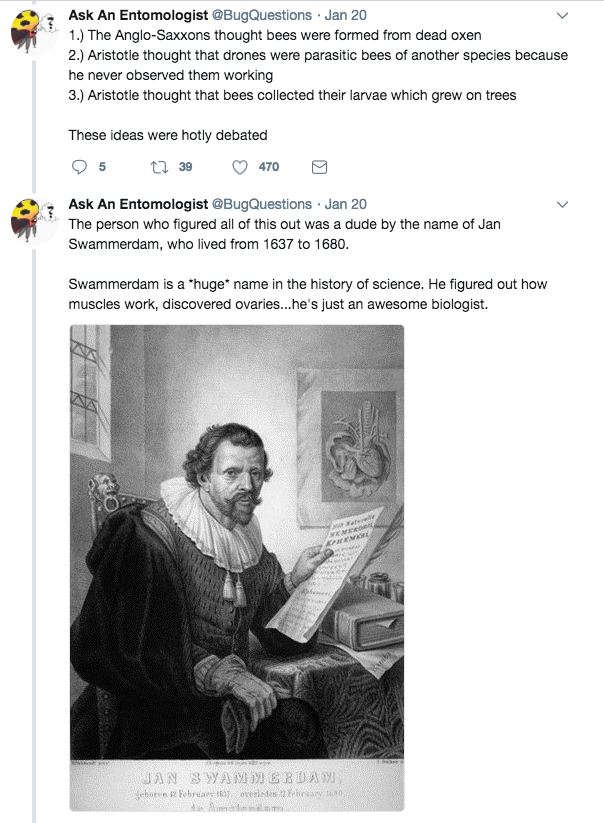Click the like count of 470
604x823 pixels.
click(x=269, y=167)
